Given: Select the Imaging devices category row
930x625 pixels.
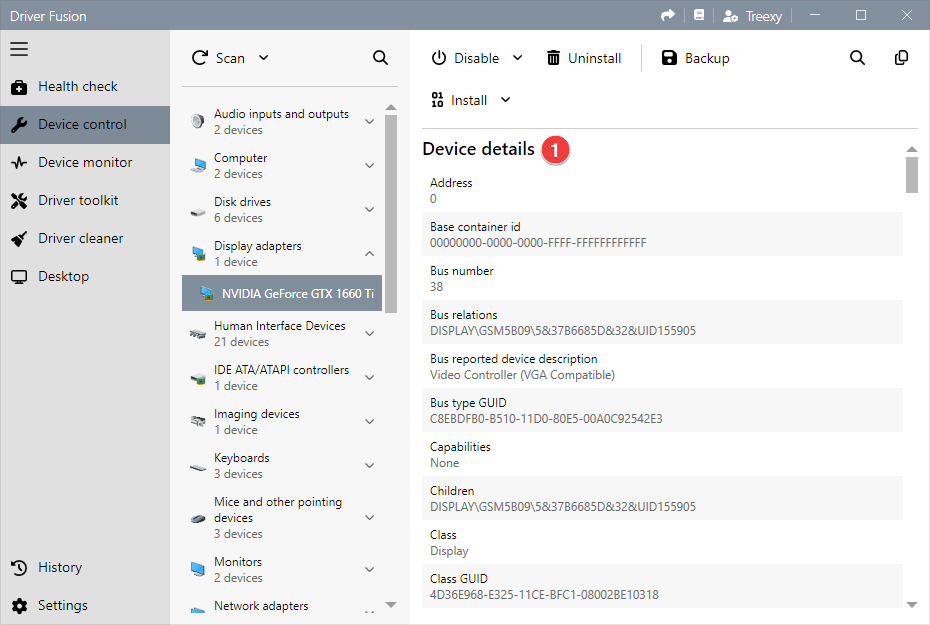Looking at the screenshot, I should pos(282,422).
